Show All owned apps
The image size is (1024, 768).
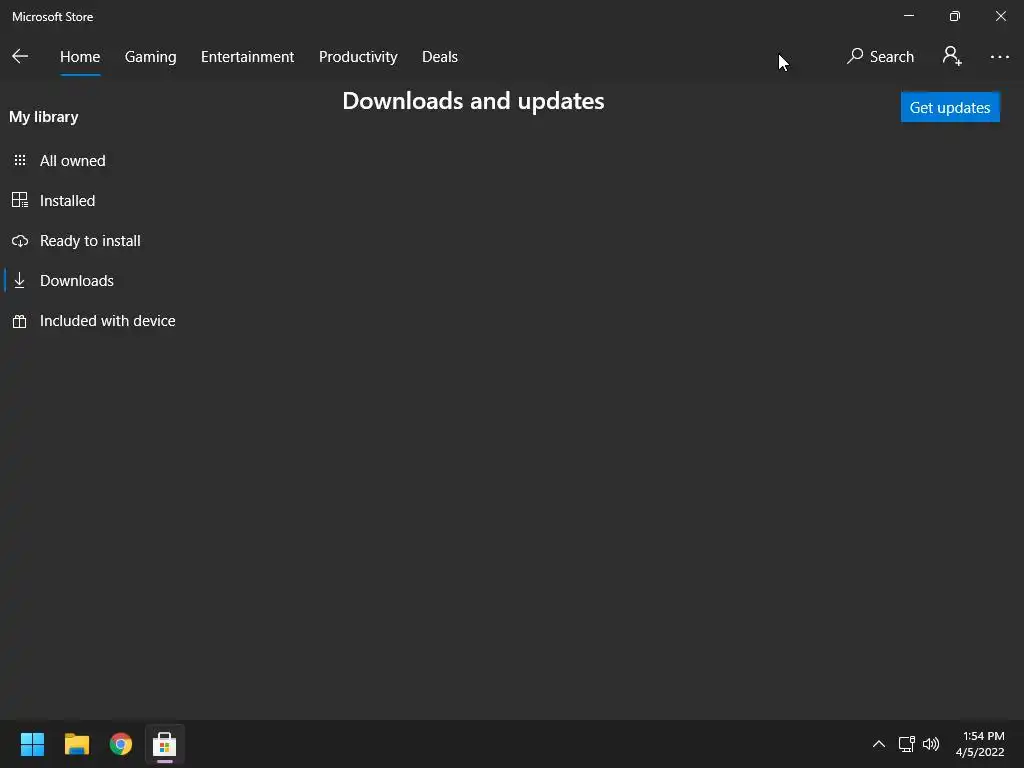tap(72, 161)
